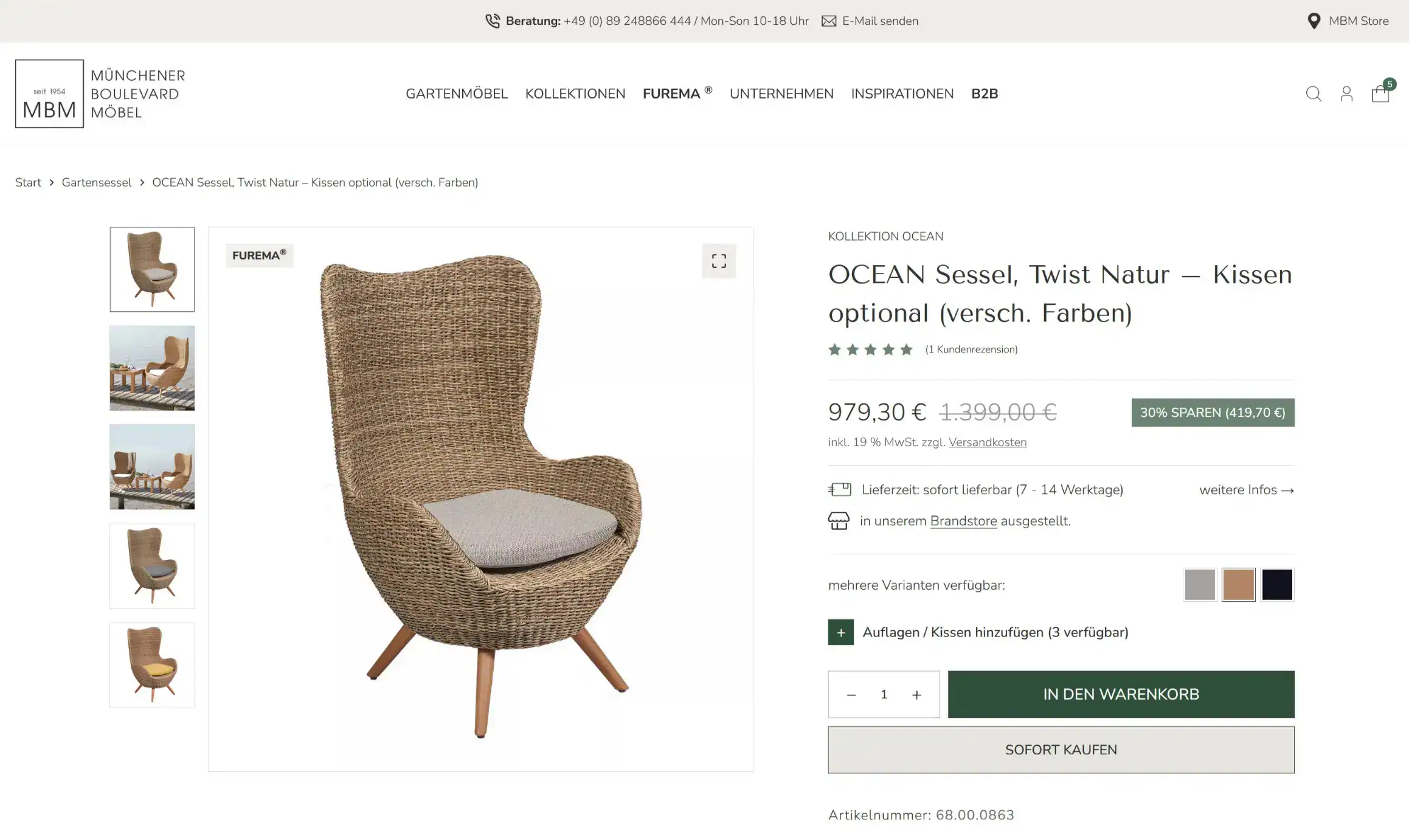Click the envelope icon for E-Mail senden
Viewport: 1409px width, 840px height.
[829, 20]
